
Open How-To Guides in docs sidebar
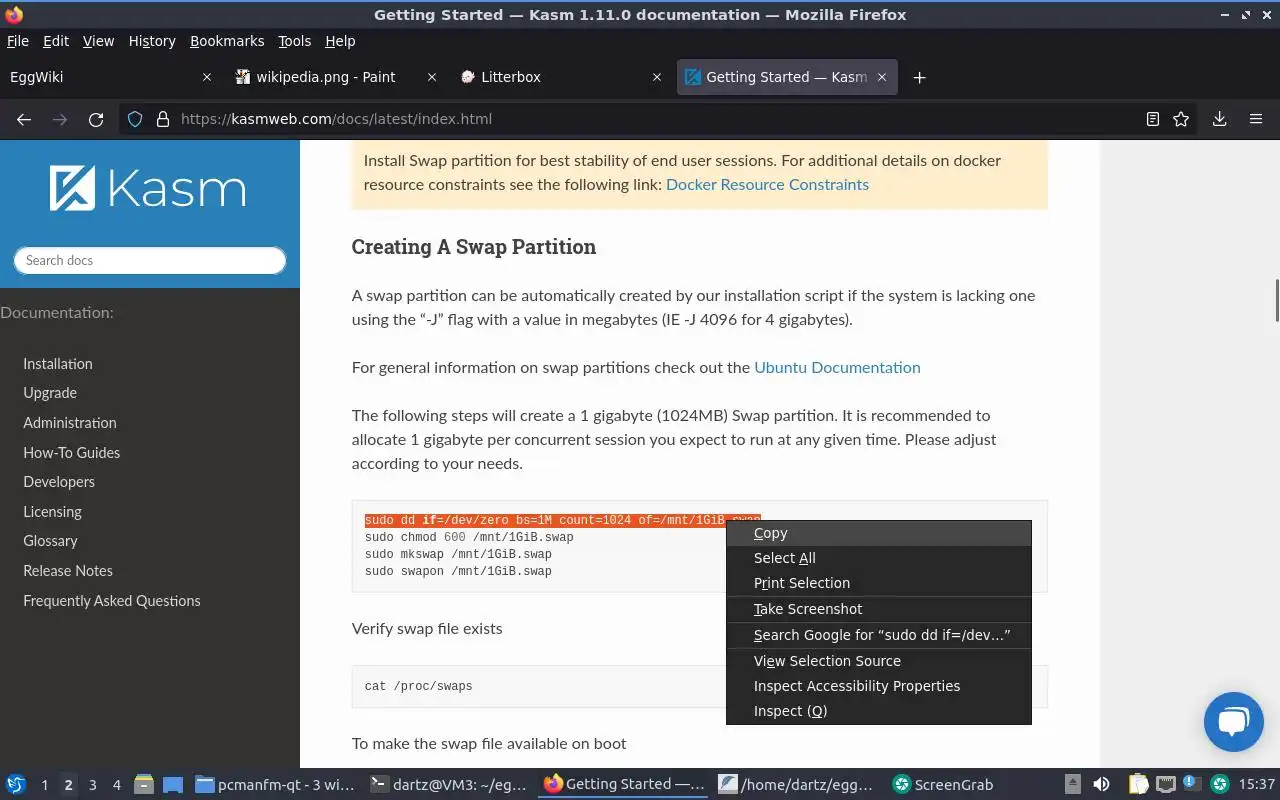click(x=72, y=453)
